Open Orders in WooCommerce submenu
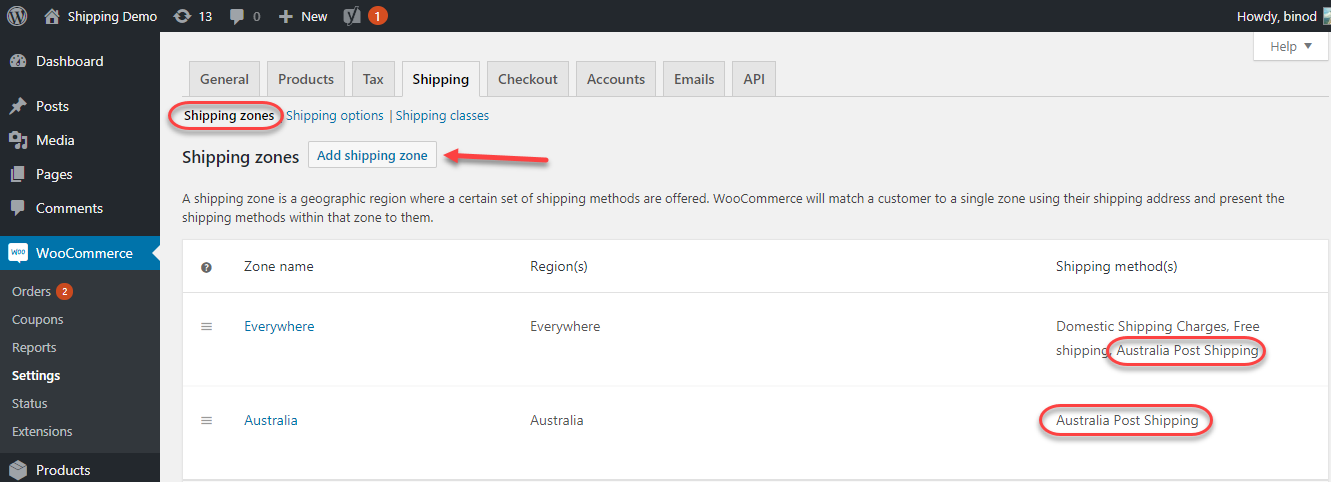The image size is (1331, 482). pyautogui.click(x=31, y=292)
